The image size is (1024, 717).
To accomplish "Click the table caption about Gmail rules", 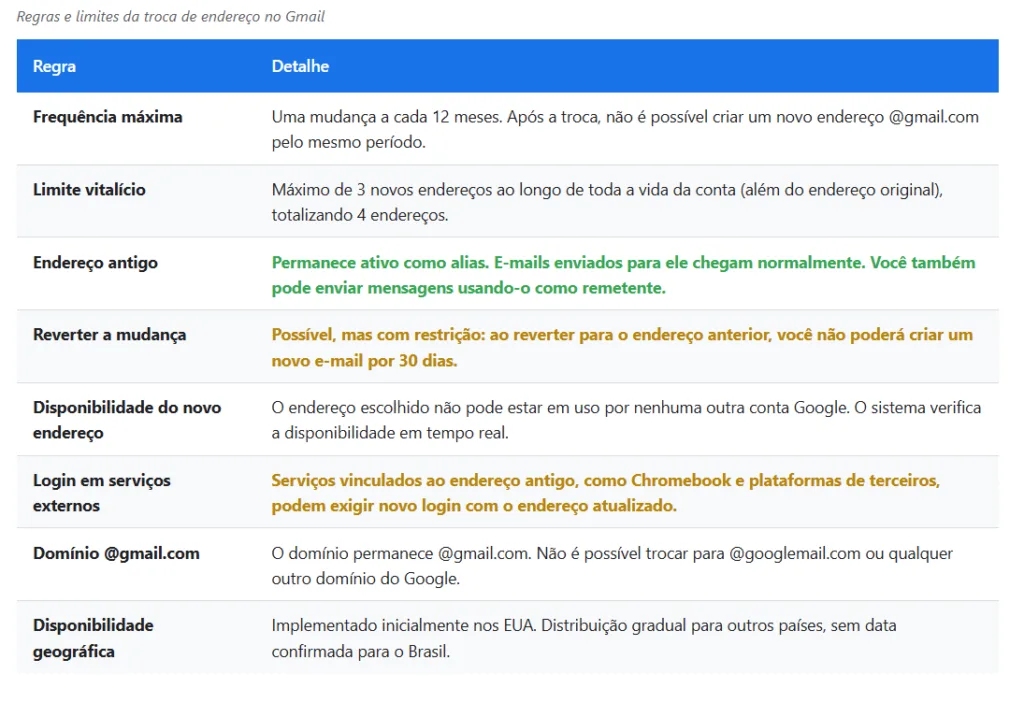I will tap(171, 17).
